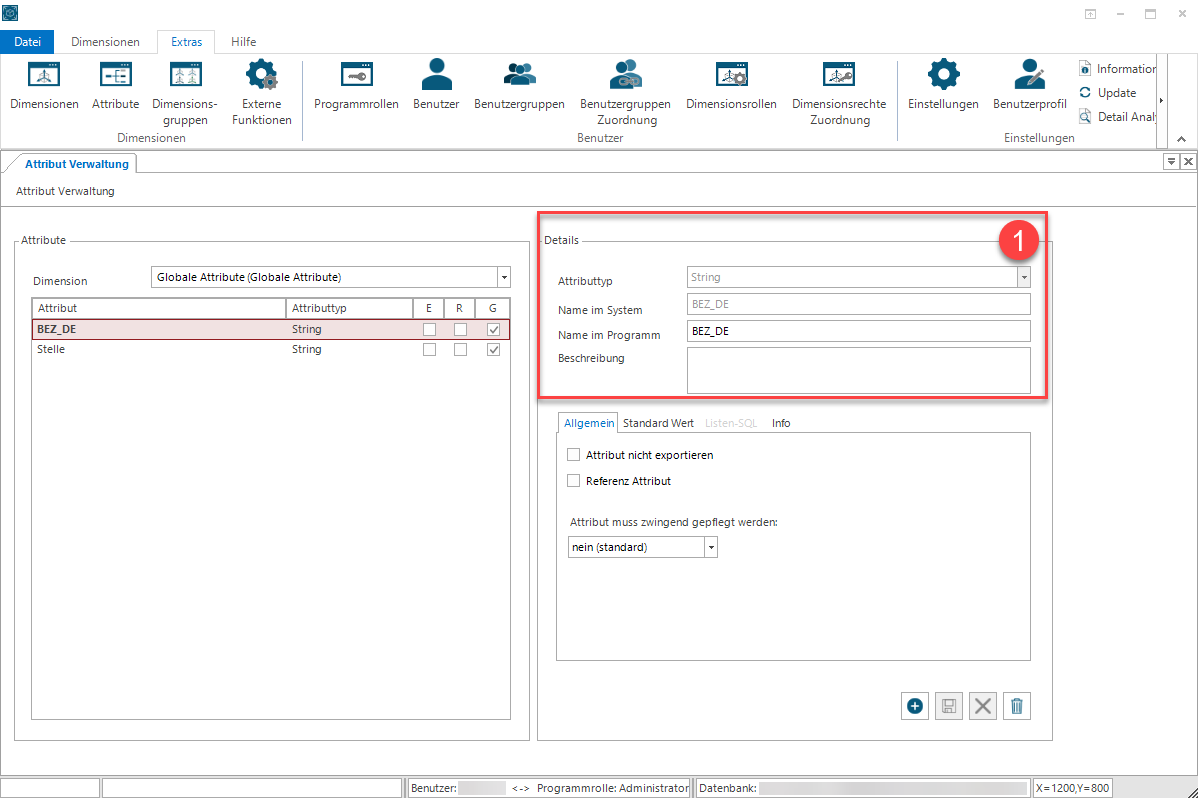Click the E column header
Viewport: 1198px width, 798px height.
(429, 308)
